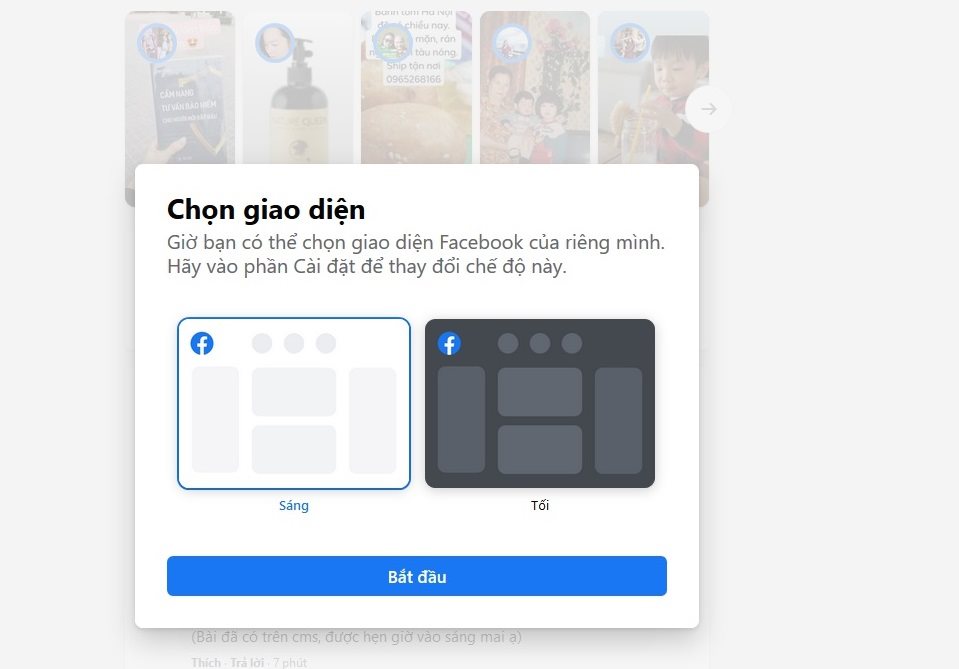The width and height of the screenshot is (959, 669).
Task: Click the Tối label text
Action: coord(539,506)
